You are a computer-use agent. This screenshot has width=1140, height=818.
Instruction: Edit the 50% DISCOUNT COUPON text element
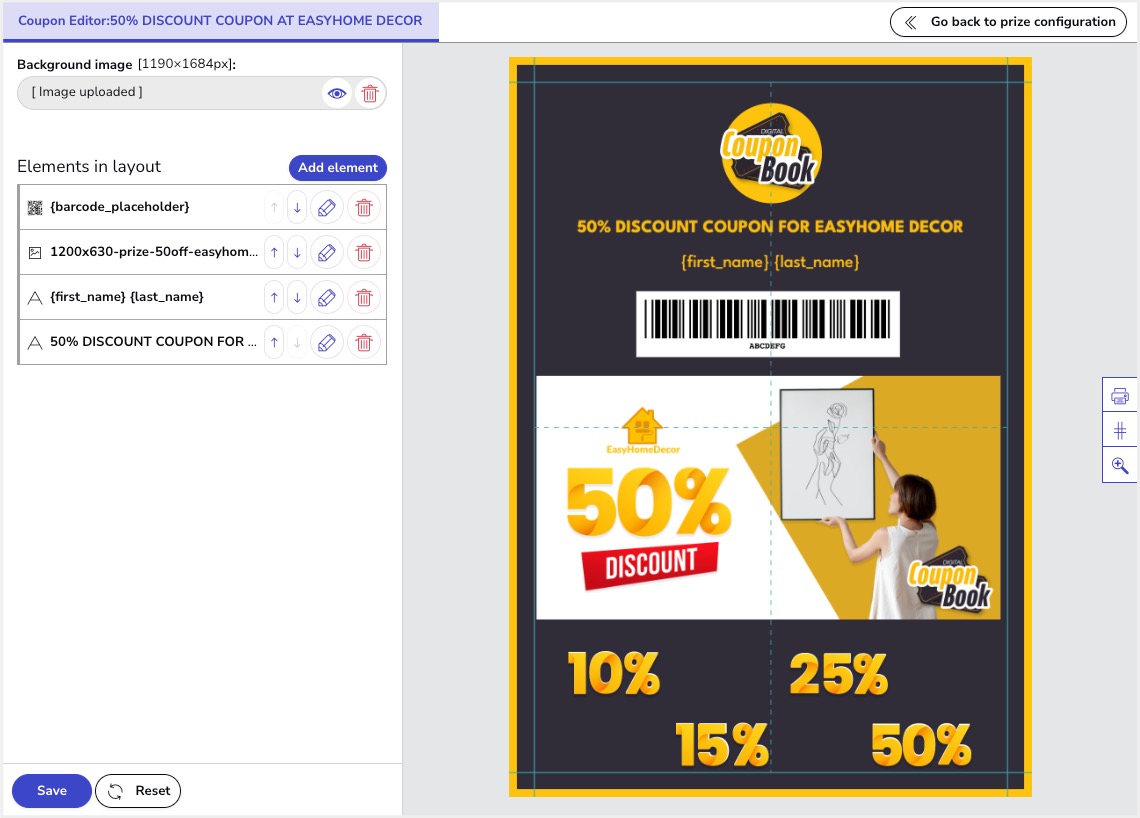[x=326, y=343]
